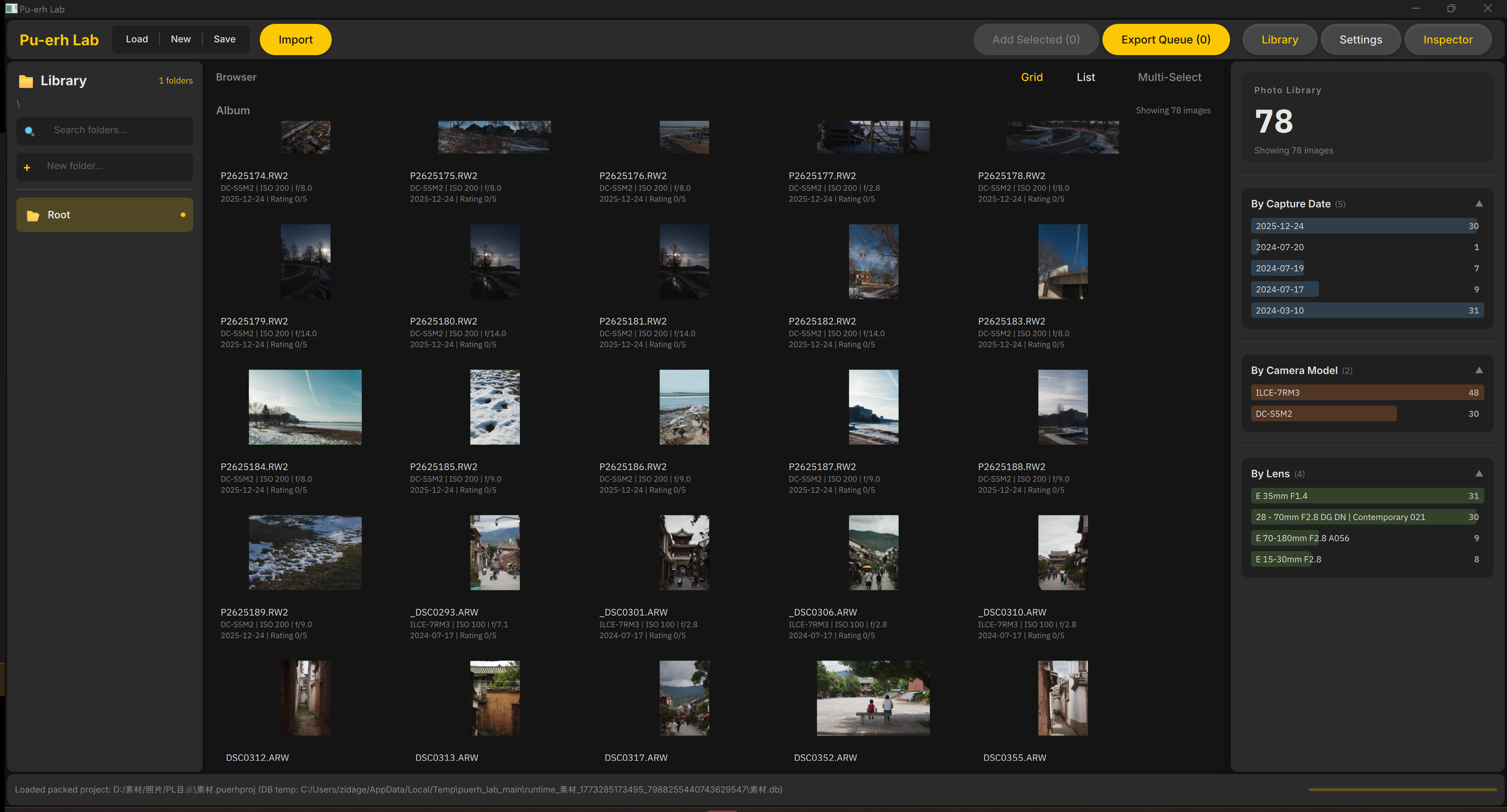Screen dimensions: 1507x812
Task: Click the Pu-erh Lab app icon in title bar
Action: (11, 9)
